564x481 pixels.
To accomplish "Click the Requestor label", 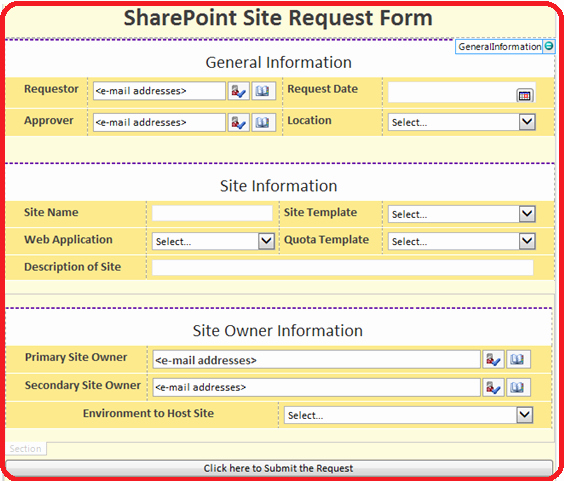I will (51, 89).
